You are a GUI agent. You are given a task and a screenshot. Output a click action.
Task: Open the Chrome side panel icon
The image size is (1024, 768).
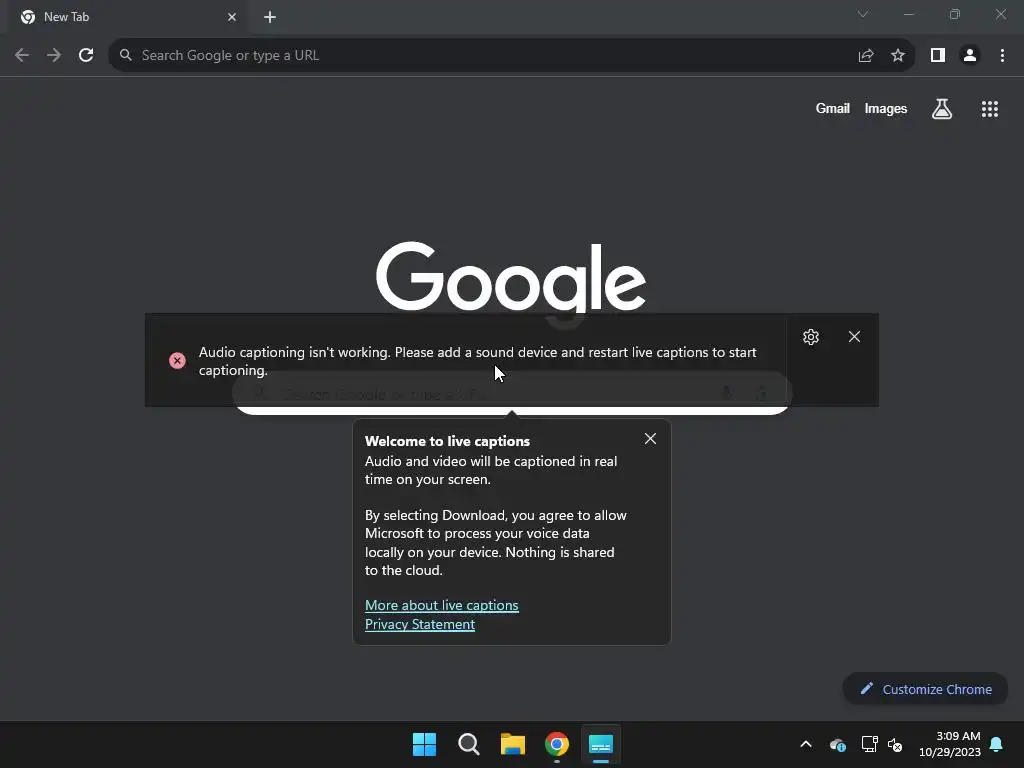coord(938,55)
